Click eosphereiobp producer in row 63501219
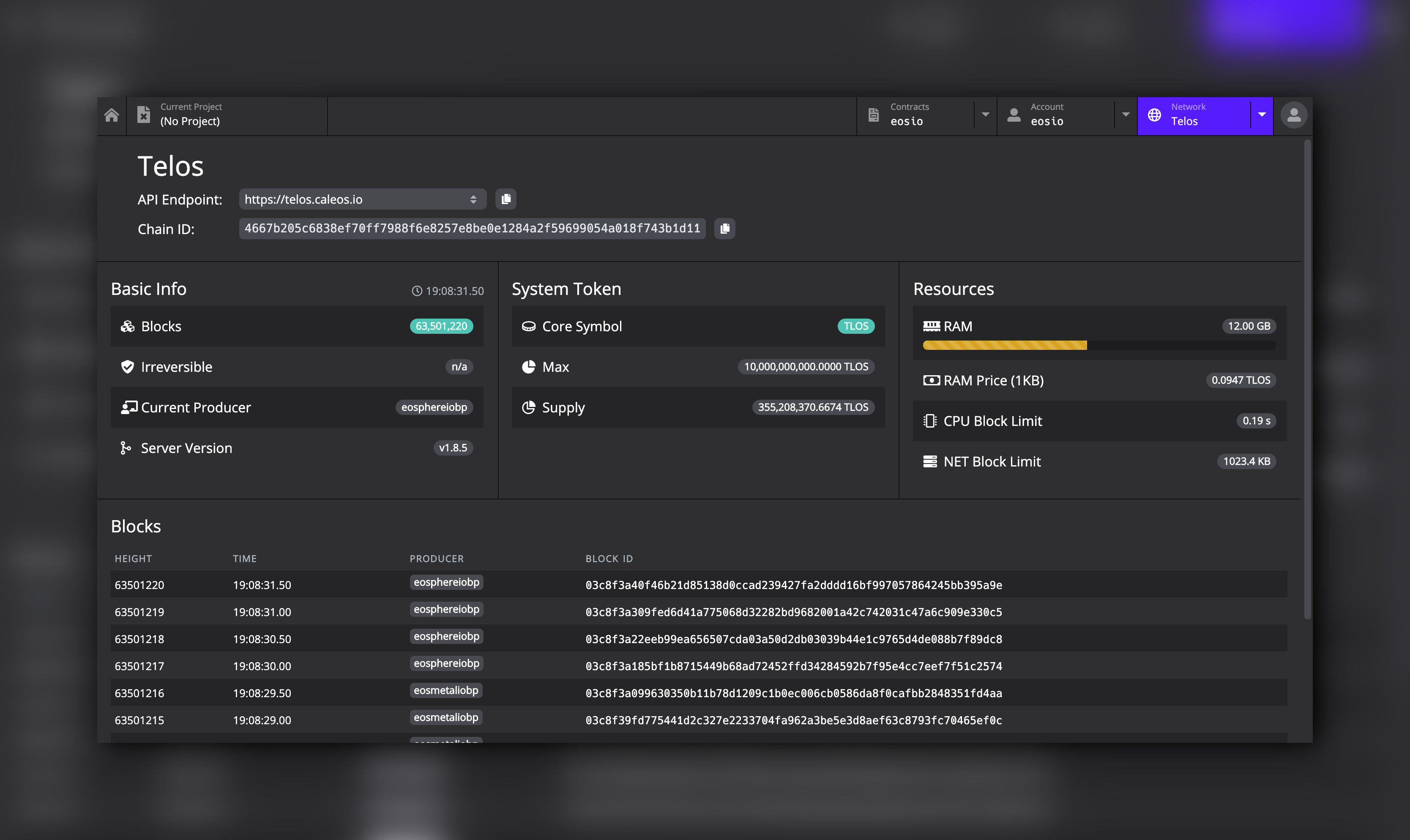This screenshot has width=1410, height=840. click(x=446, y=609)
